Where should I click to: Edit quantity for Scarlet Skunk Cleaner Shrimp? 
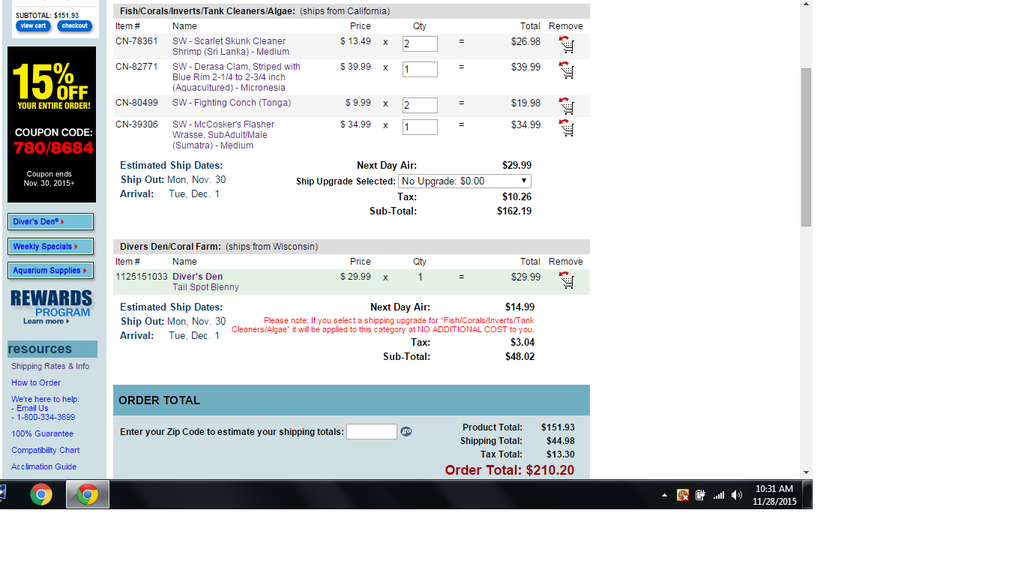(420, 44)
